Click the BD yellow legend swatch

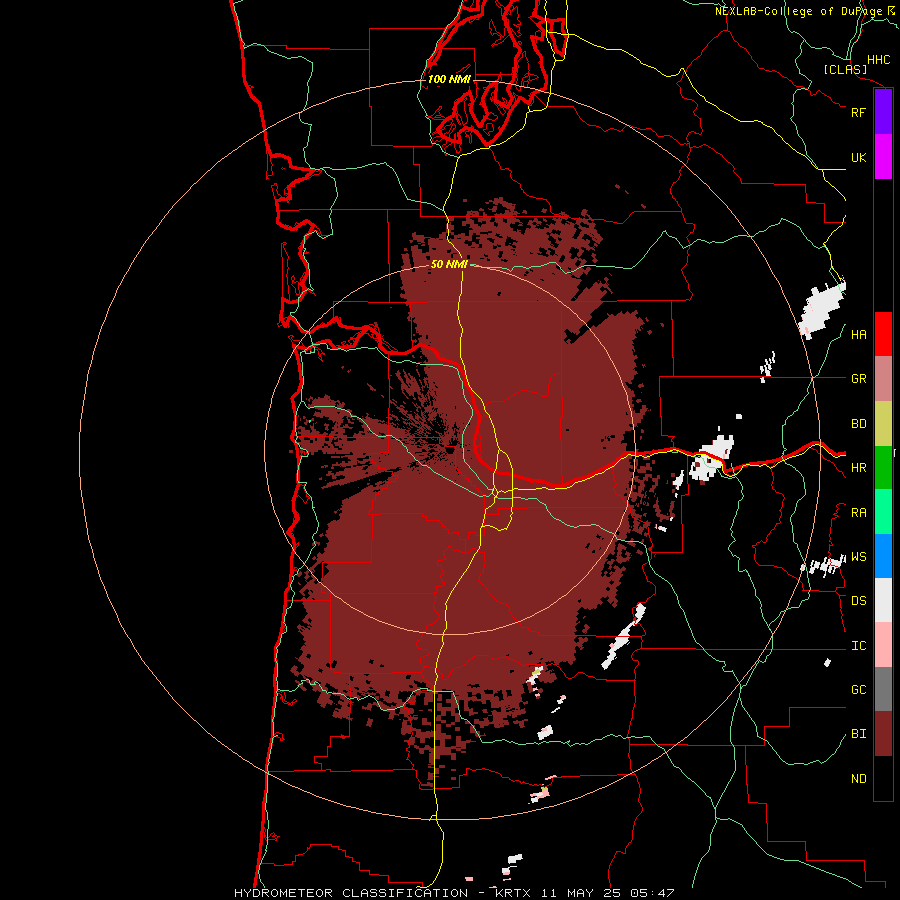[883, 424]
